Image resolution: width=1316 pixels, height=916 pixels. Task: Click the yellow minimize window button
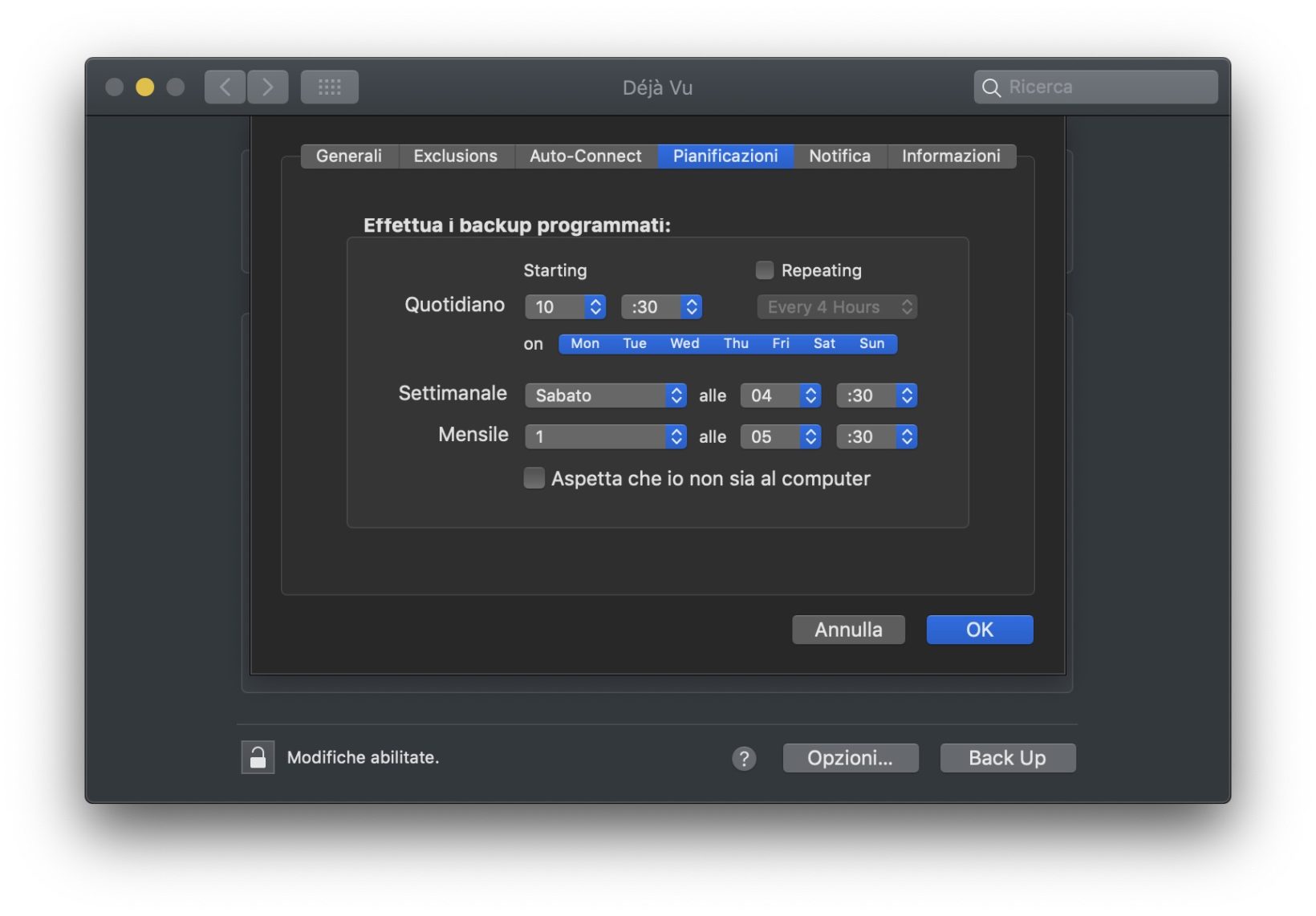point(144,87)
